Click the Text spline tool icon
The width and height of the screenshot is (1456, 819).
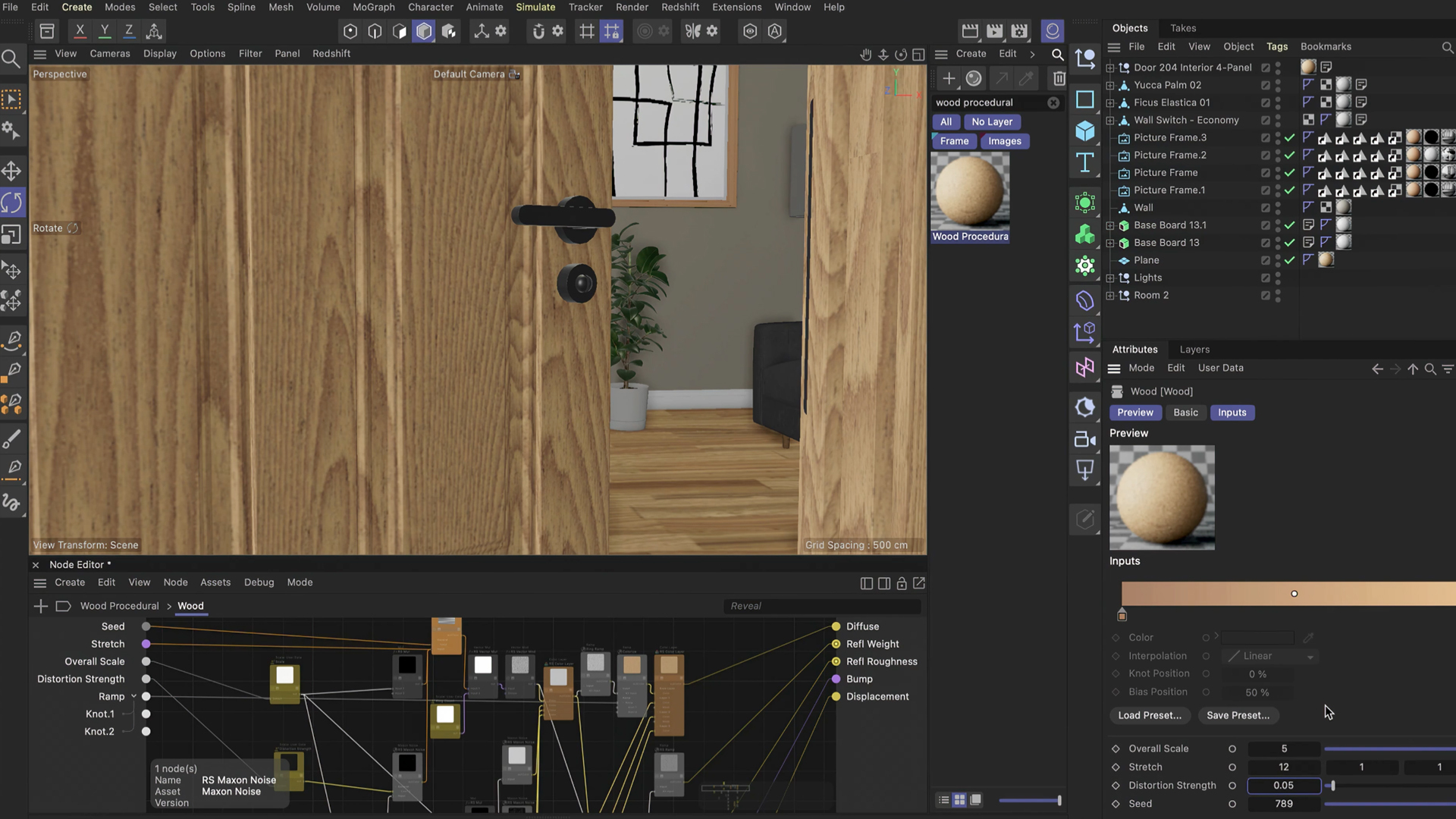1085,162
